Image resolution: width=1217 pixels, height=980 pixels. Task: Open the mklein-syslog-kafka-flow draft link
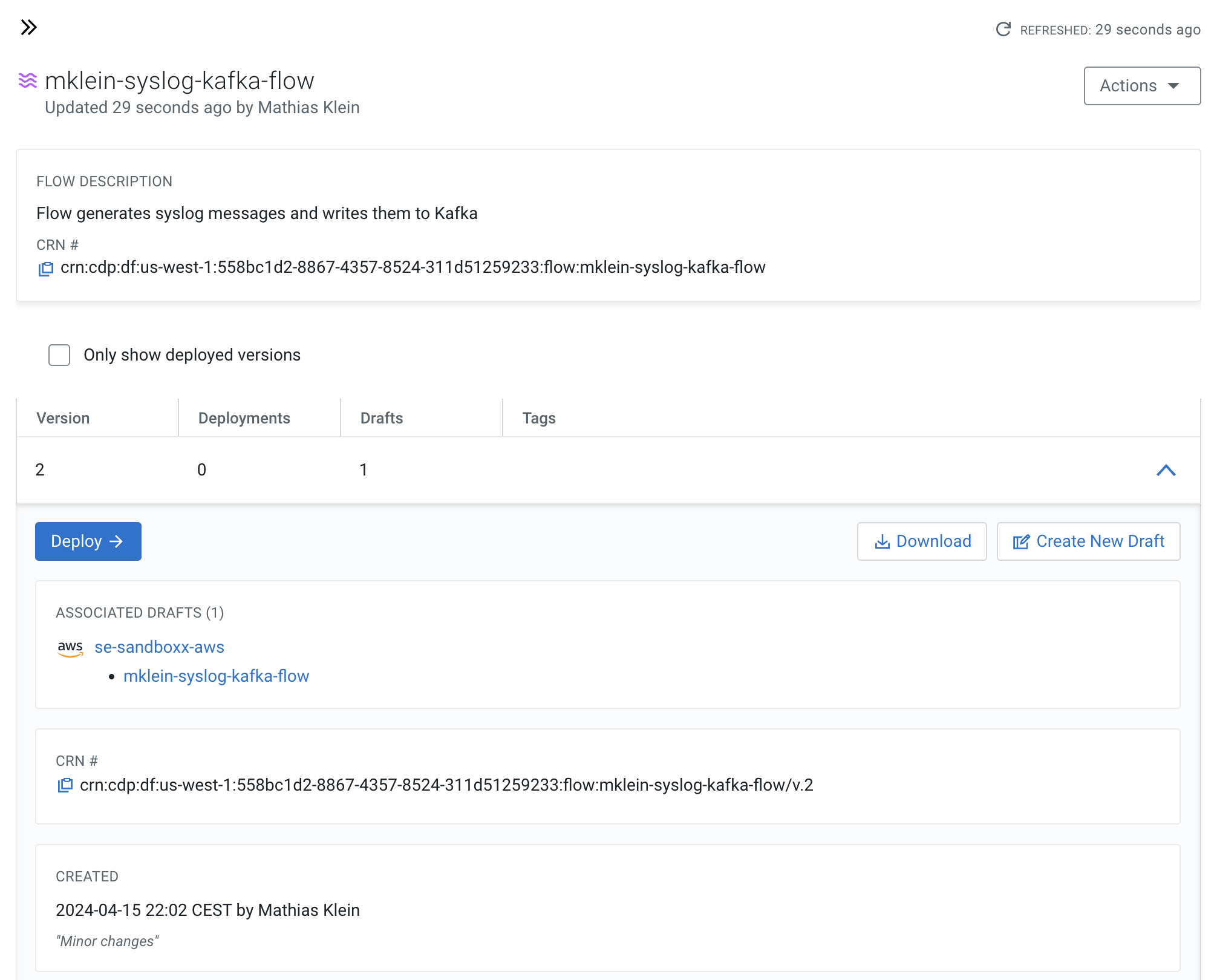tap(216, 676)
